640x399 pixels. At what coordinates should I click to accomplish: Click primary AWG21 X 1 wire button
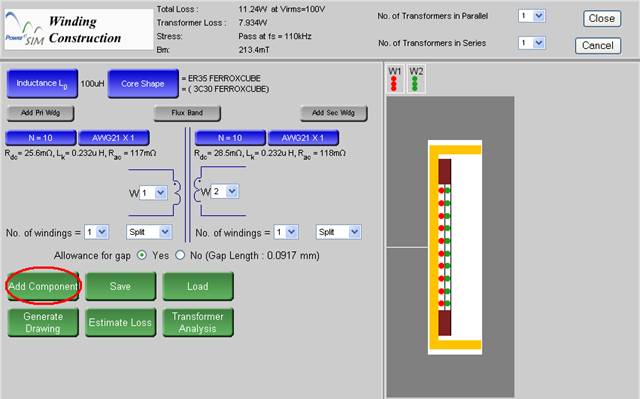pyautogui.click(x=113, y=138)
